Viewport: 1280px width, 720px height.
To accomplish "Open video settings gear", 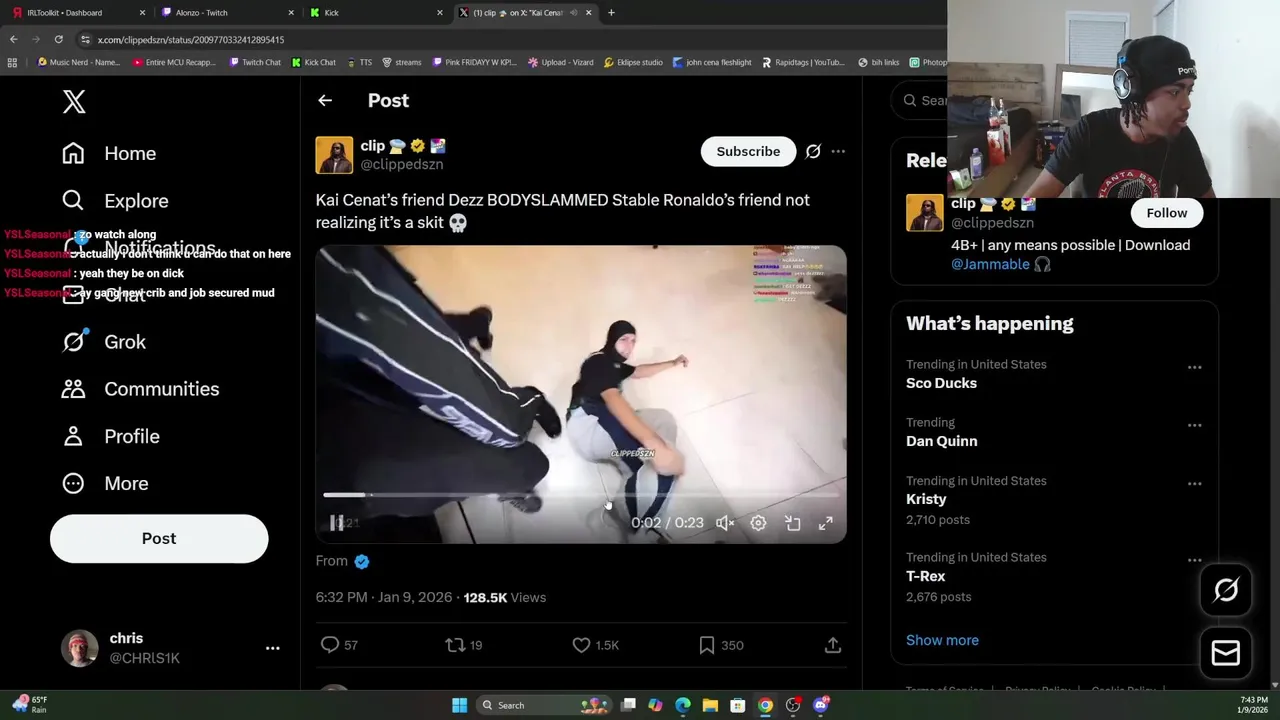I will tap(758, 523).
